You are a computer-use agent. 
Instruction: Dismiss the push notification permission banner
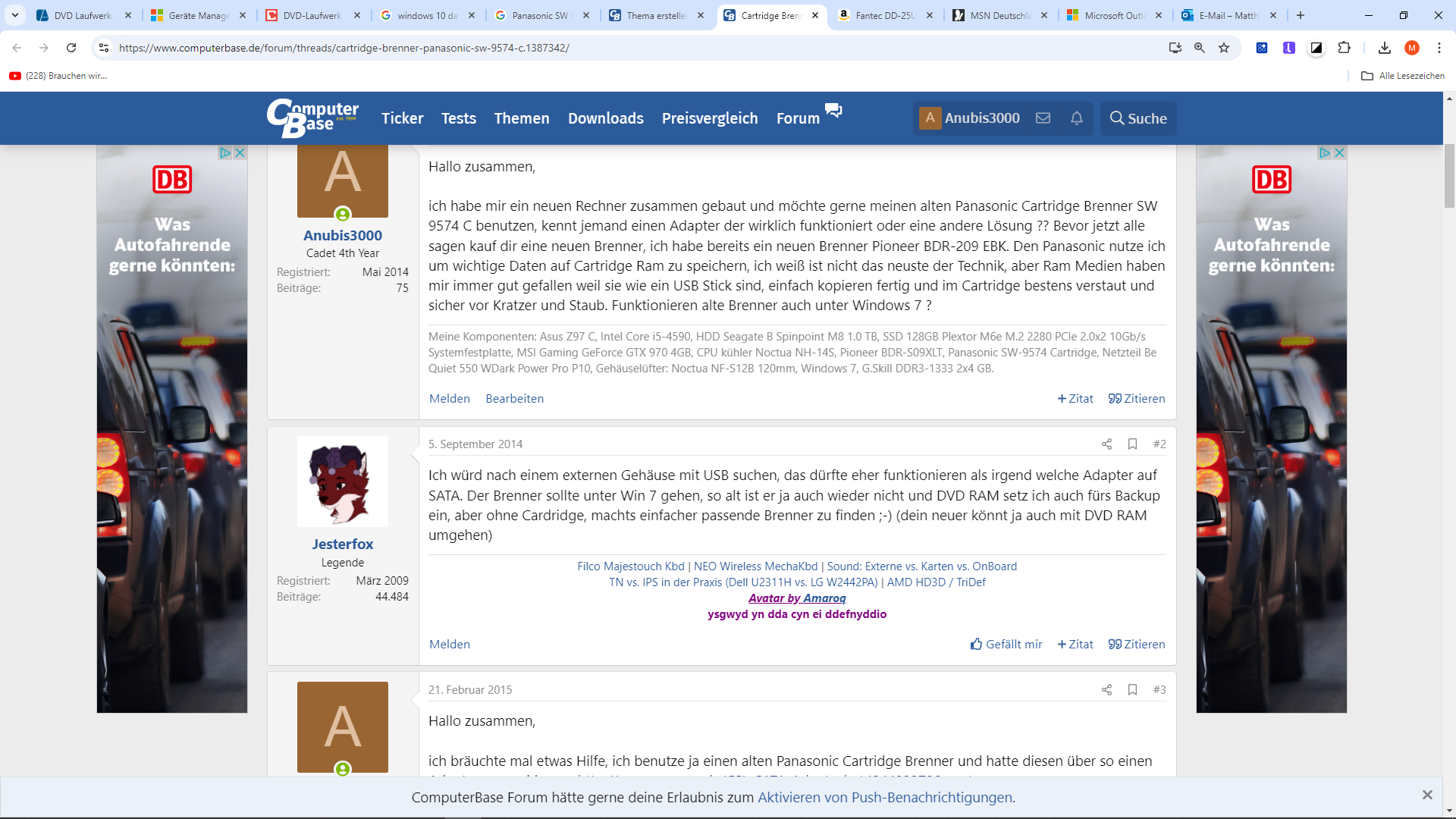pos(1427,795)
